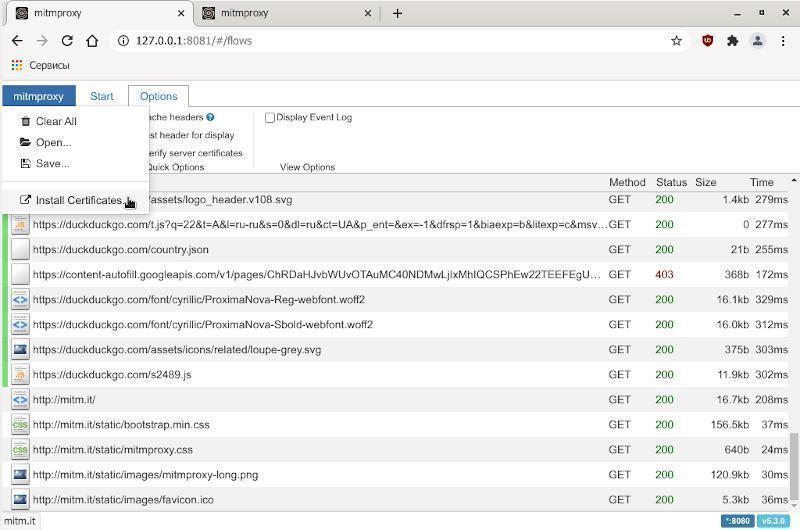This screenshot has height=530, width=800.
Task: Select the s2489.js flow URL
Action: [112, 374]
